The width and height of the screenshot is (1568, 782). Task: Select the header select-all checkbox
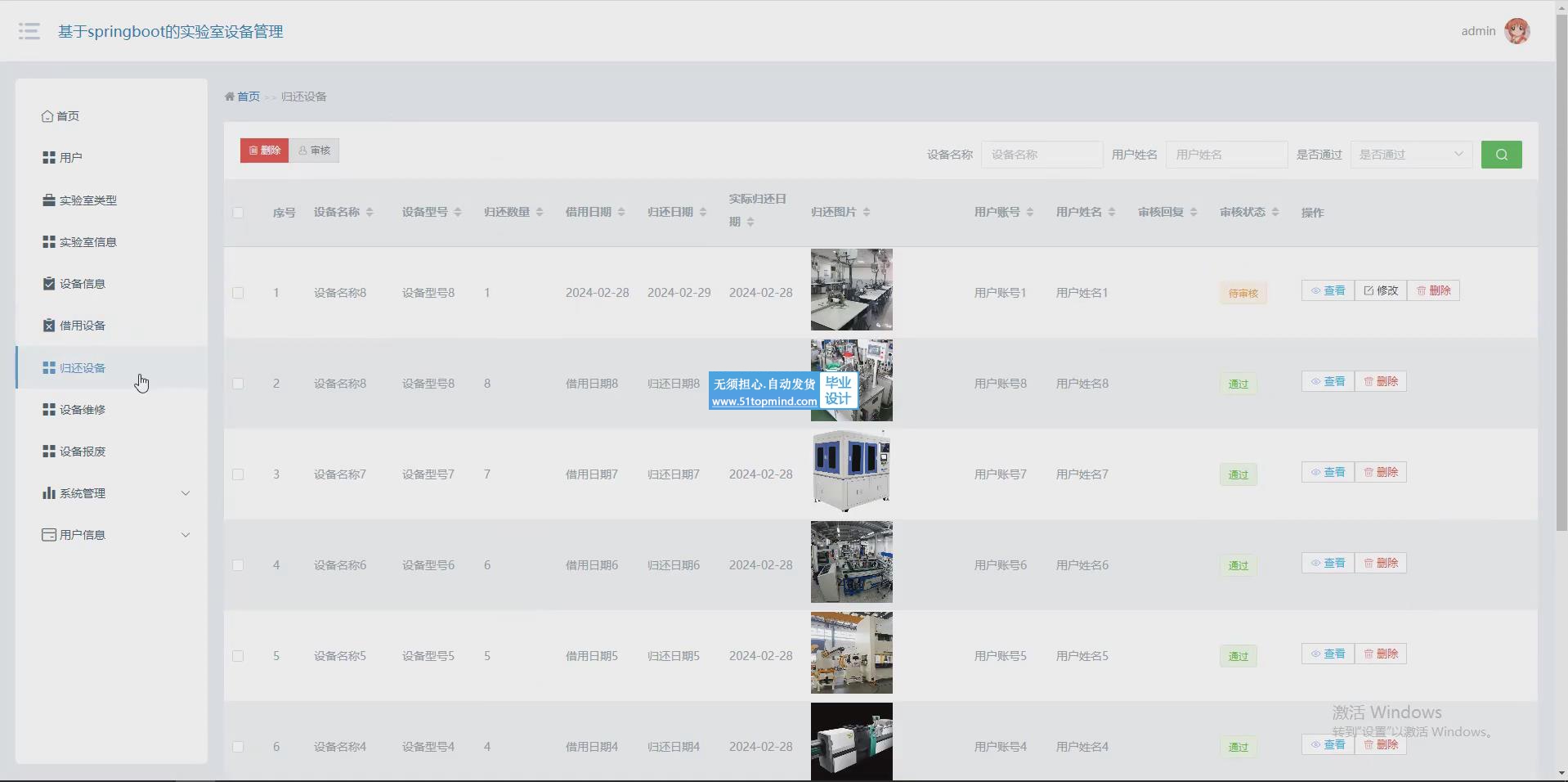238,213
